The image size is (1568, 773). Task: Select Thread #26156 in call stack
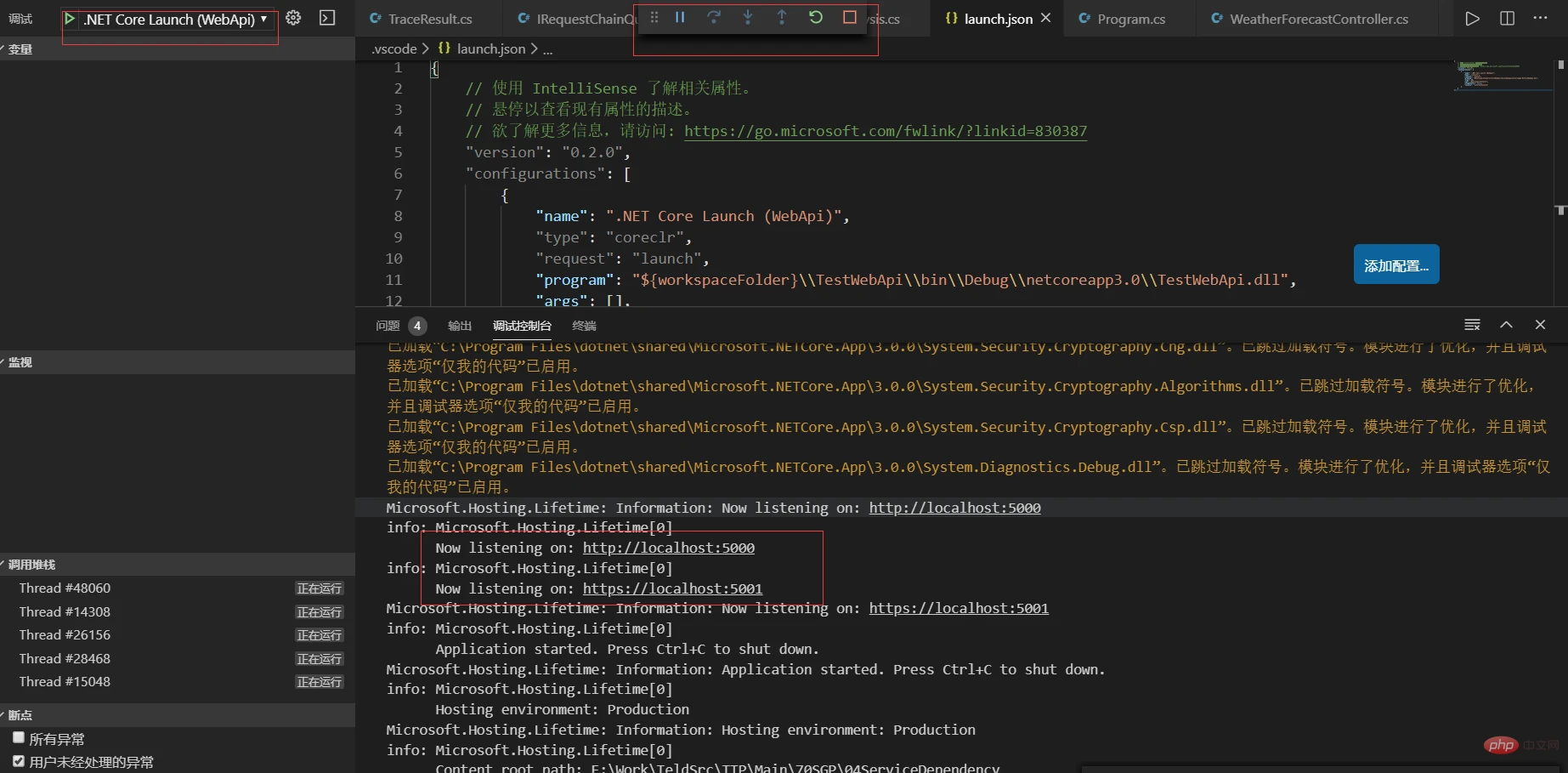tap(178, 634)
